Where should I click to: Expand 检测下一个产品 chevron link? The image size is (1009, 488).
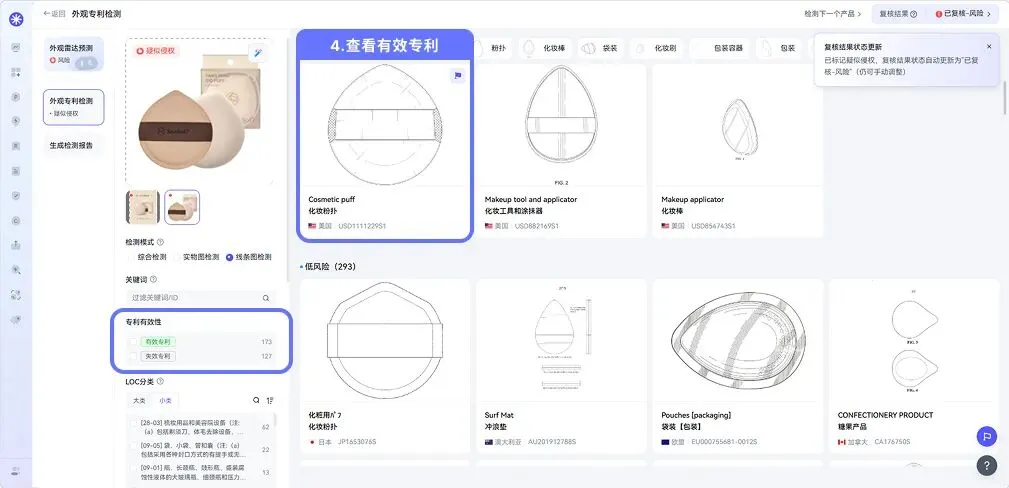click(x=833, y=14)
